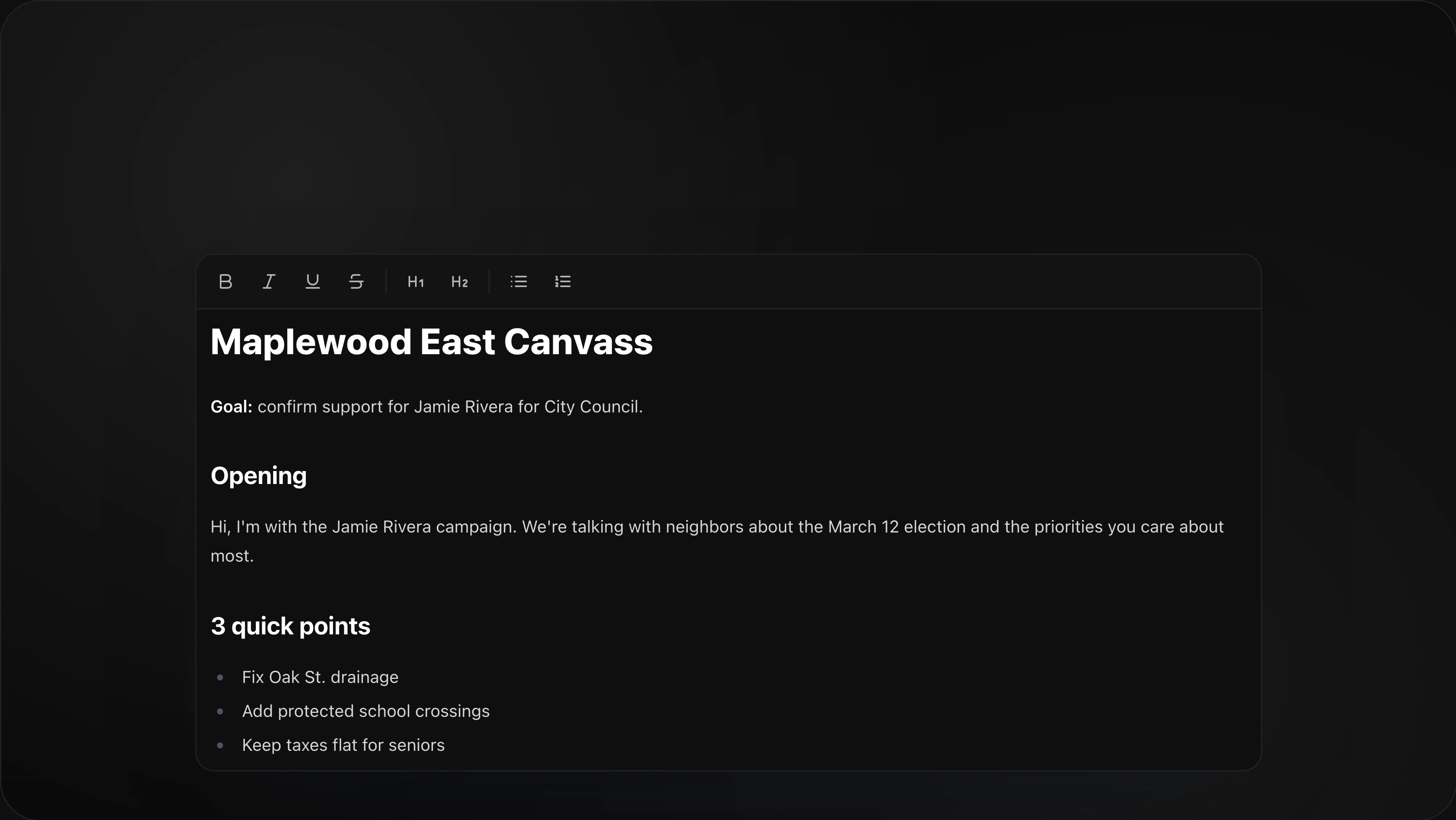Toggle bold formatting
This screenshot has width=1456, height=820.
[x=225, y=282]
